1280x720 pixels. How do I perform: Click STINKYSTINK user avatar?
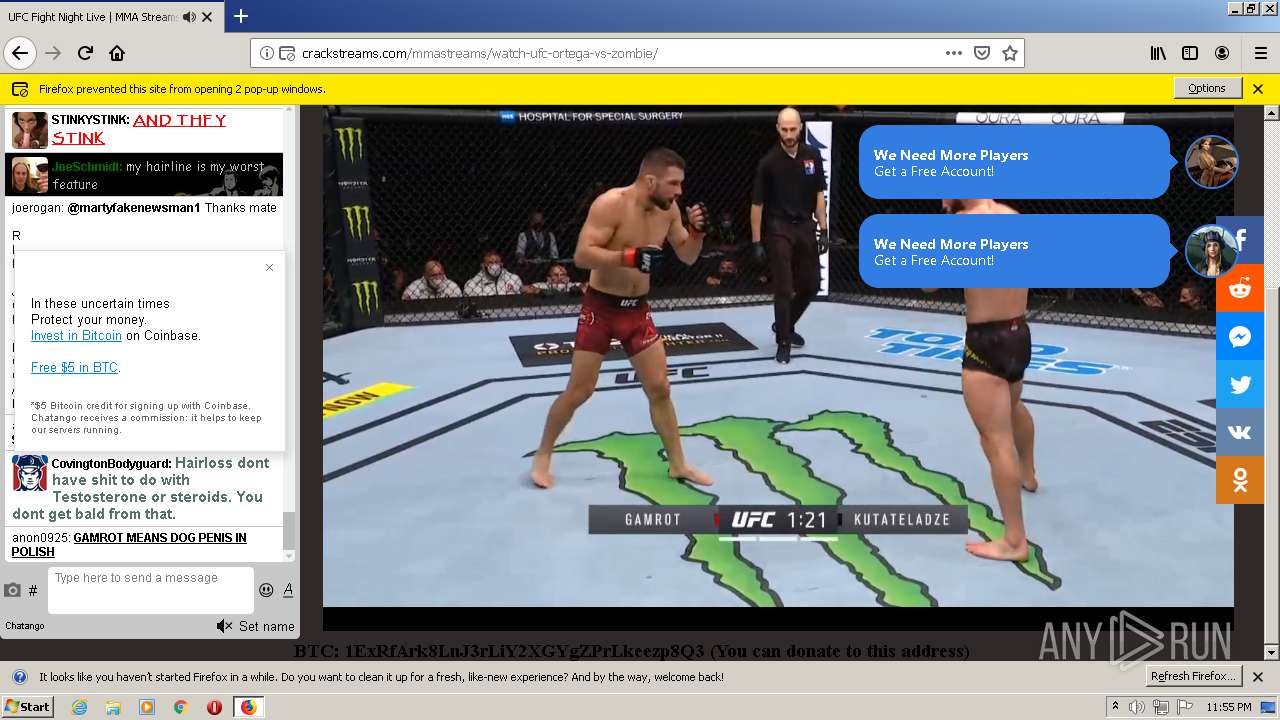(30, 130)
